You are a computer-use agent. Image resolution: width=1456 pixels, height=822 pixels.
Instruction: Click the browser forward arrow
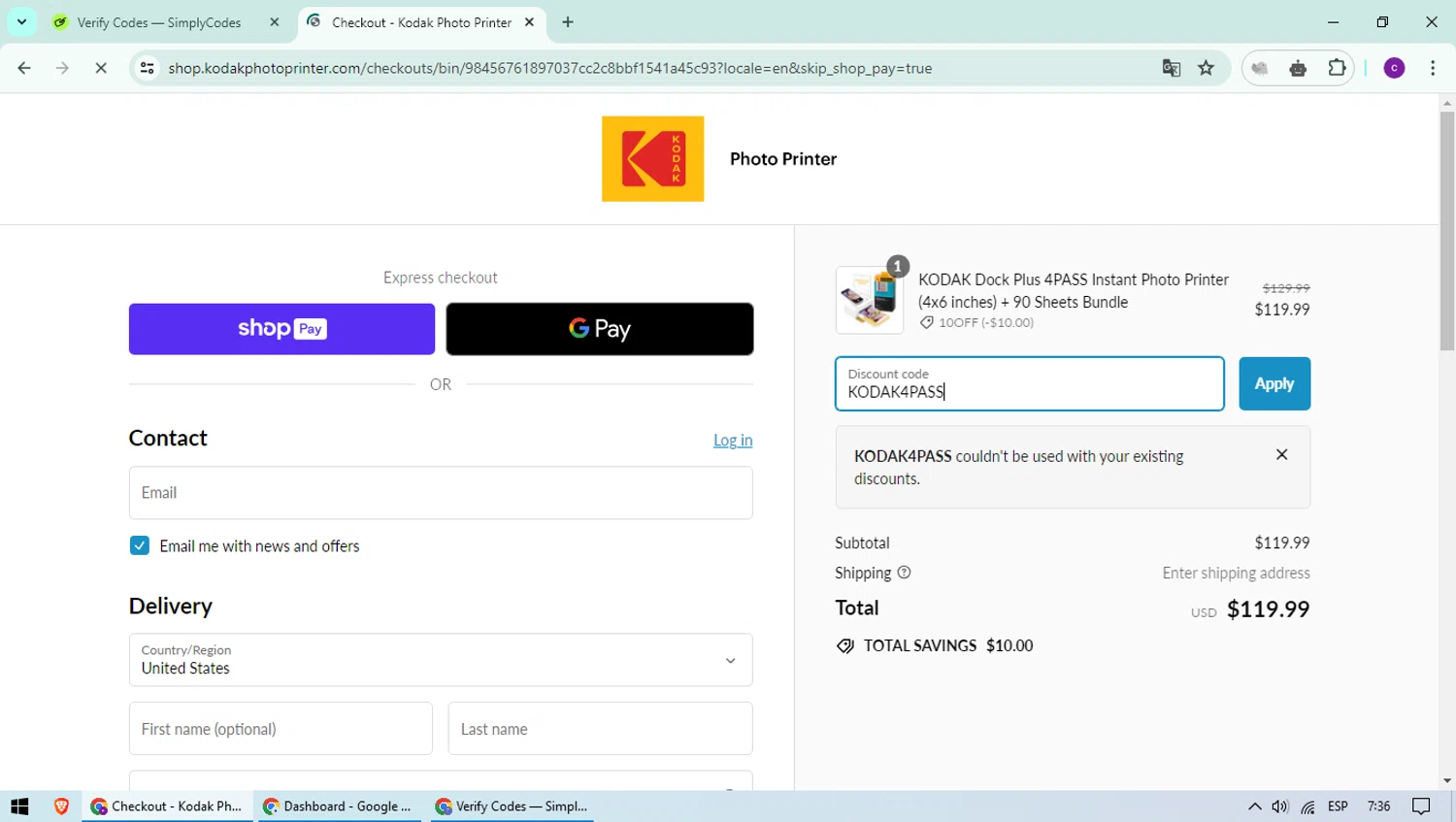click(62, 68)
